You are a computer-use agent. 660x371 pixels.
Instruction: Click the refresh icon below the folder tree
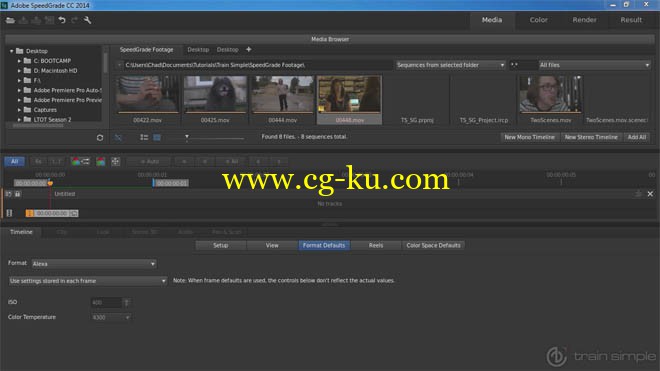coord(100,138)
